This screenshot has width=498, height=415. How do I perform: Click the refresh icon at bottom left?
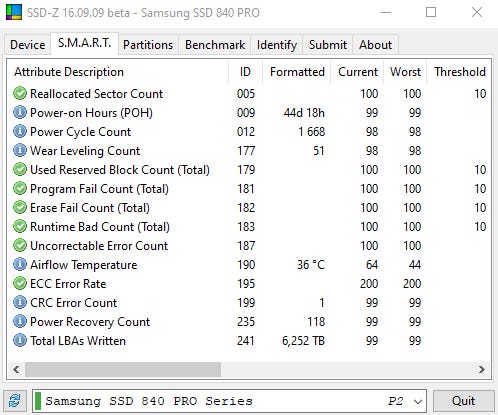(15, 401)
